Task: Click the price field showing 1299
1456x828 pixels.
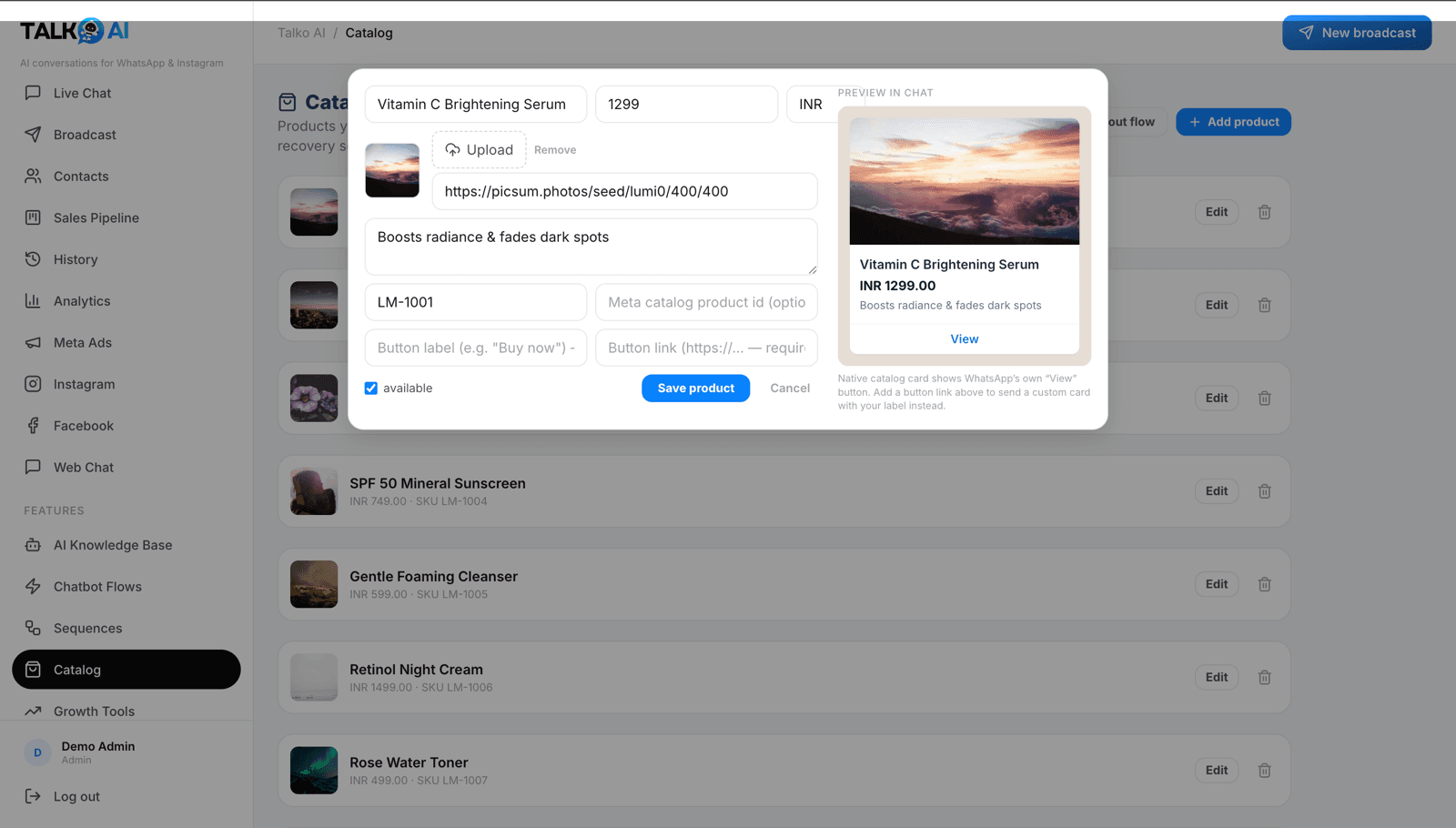Action: tap(686, 104)
